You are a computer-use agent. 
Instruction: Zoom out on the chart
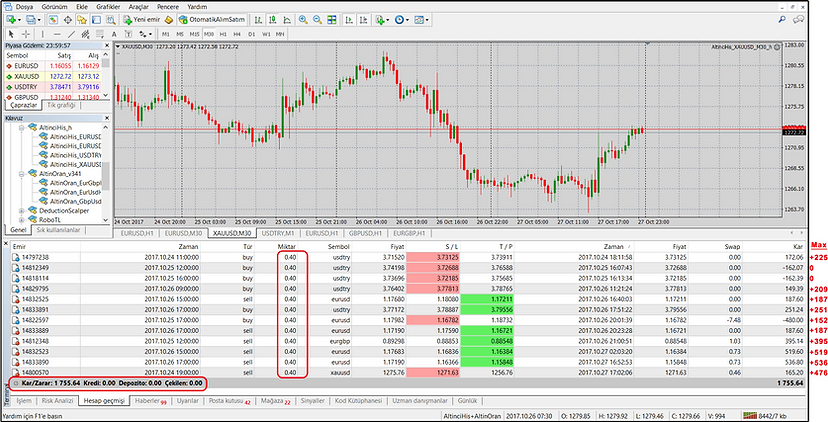click(317, 20)
